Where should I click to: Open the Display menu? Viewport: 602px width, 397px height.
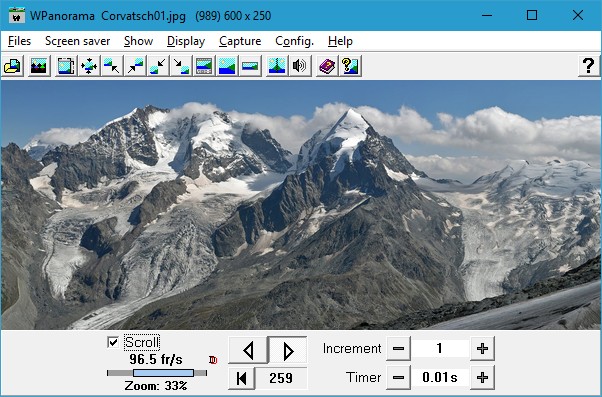pos(186,41)
